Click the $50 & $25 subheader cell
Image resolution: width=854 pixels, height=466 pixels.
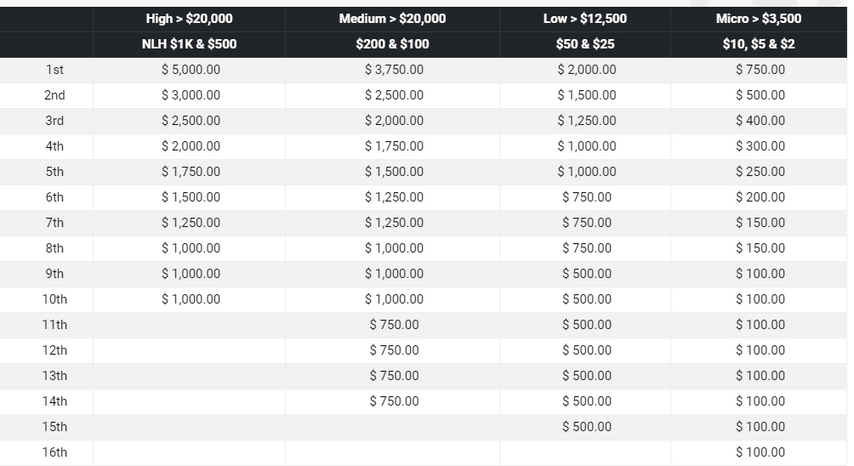tap(585, 44)
